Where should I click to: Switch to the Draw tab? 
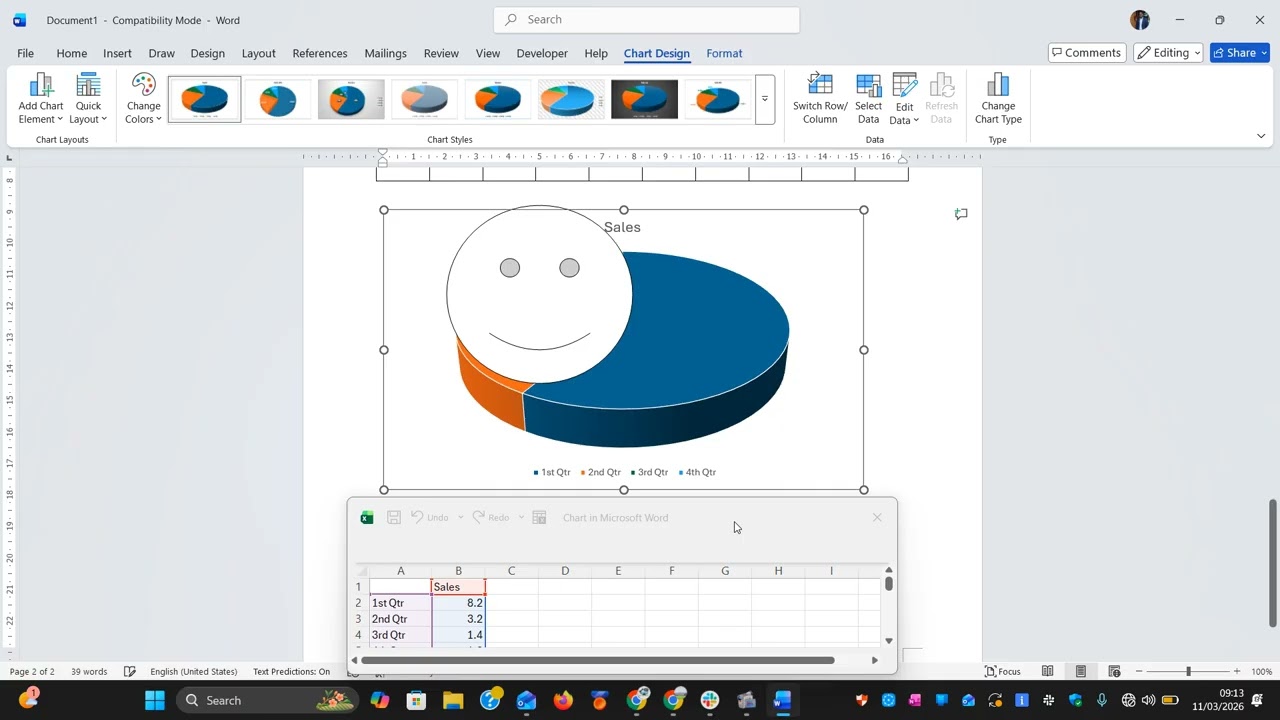[x=161, y=53]
